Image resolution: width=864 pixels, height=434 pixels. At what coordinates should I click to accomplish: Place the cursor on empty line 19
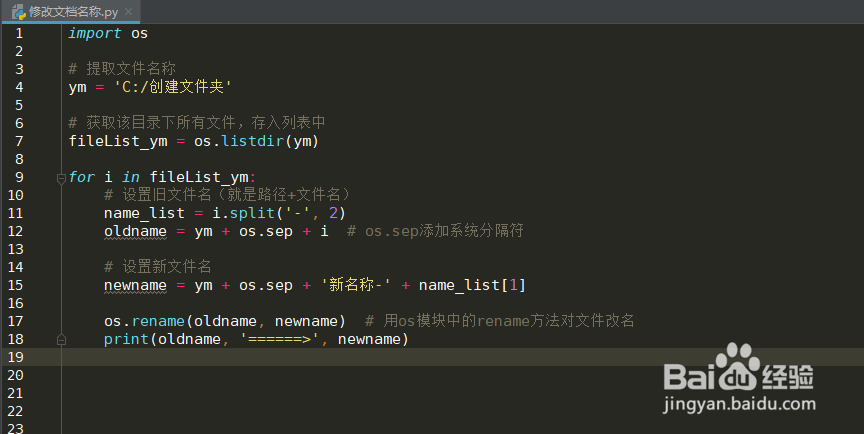click(x=300, y=357)
